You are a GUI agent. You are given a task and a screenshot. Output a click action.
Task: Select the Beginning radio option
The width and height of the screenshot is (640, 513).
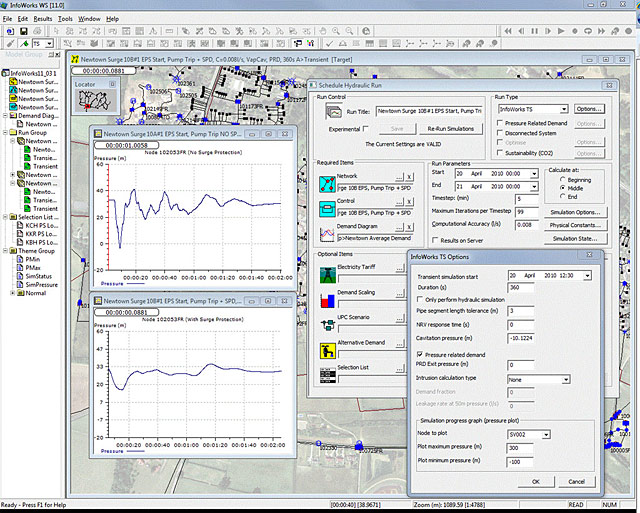pos(563,180)
